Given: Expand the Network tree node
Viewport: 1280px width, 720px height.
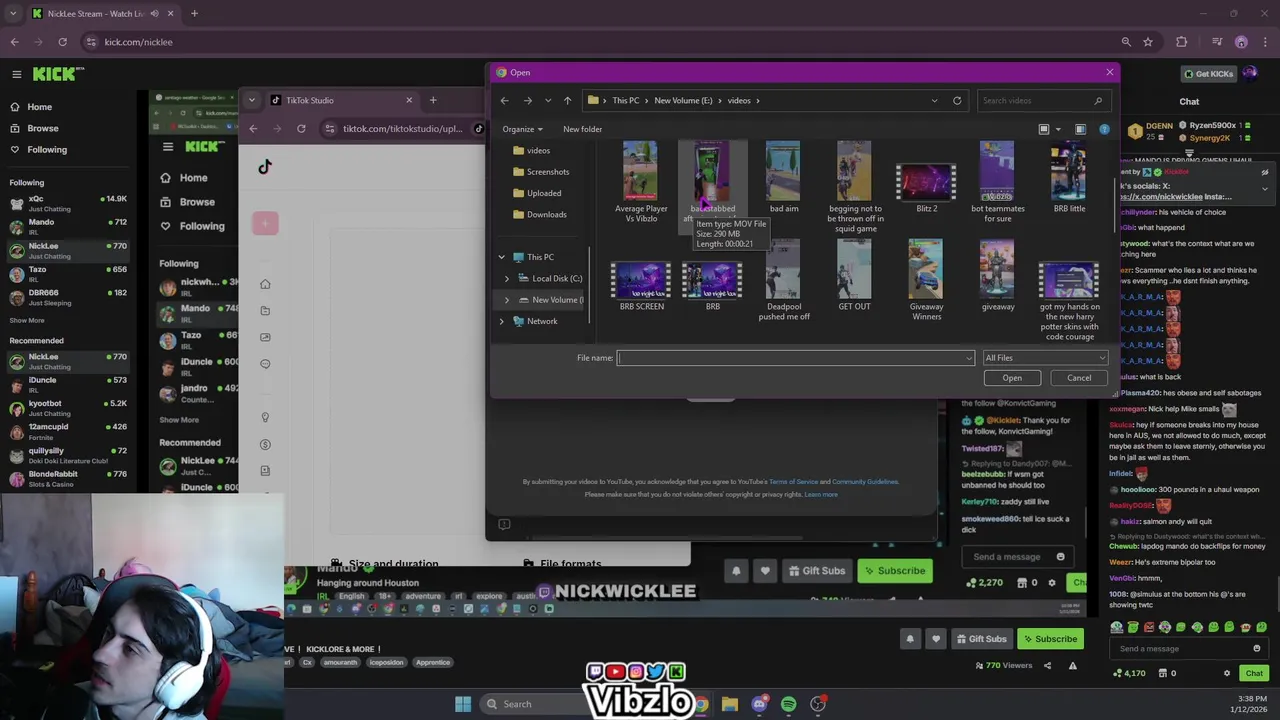Looking at the screenshot, I should click(x=502, y=321).
